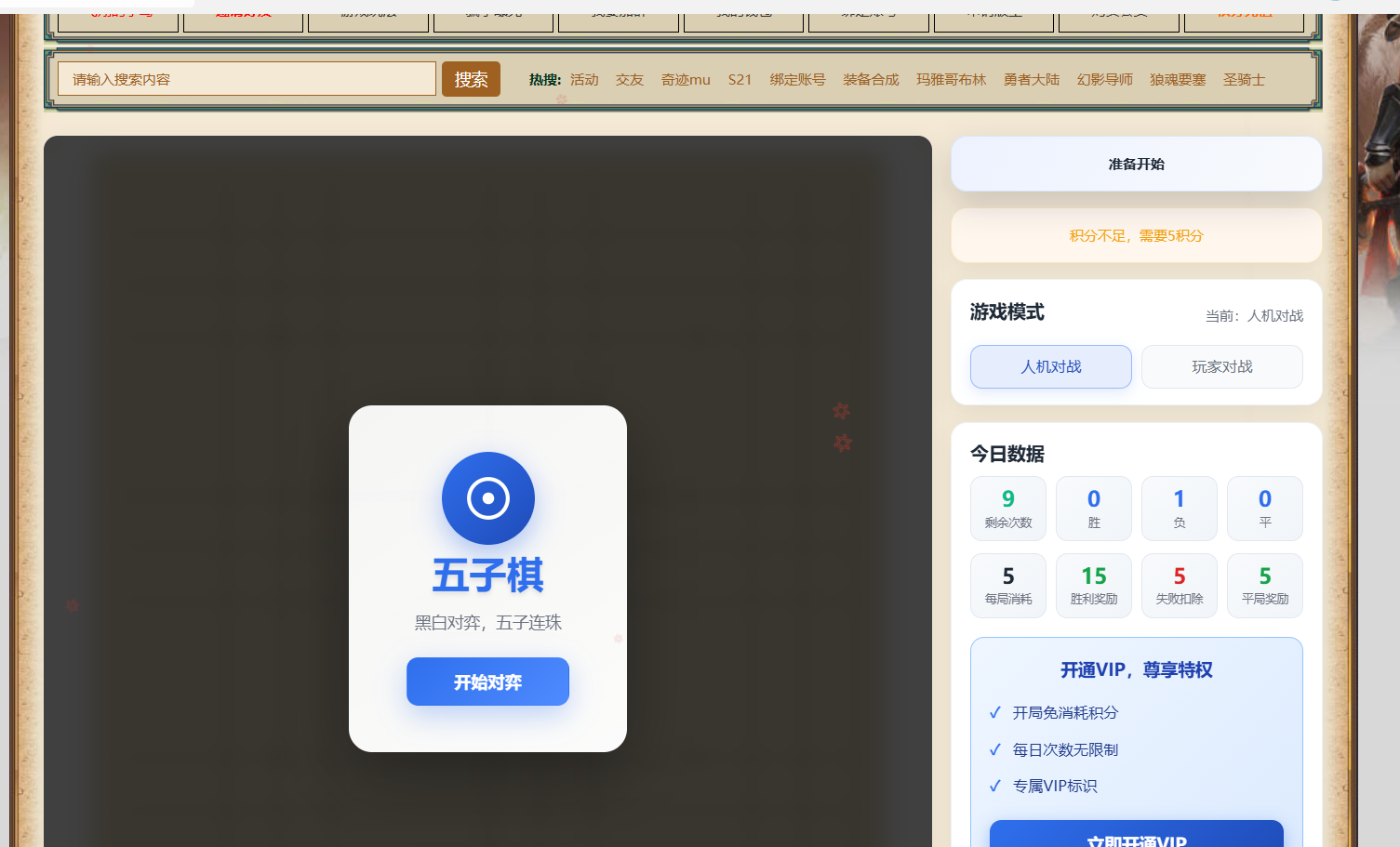Select 玩家对战 game mode

pyautogui.click(x=1221, y=366)
